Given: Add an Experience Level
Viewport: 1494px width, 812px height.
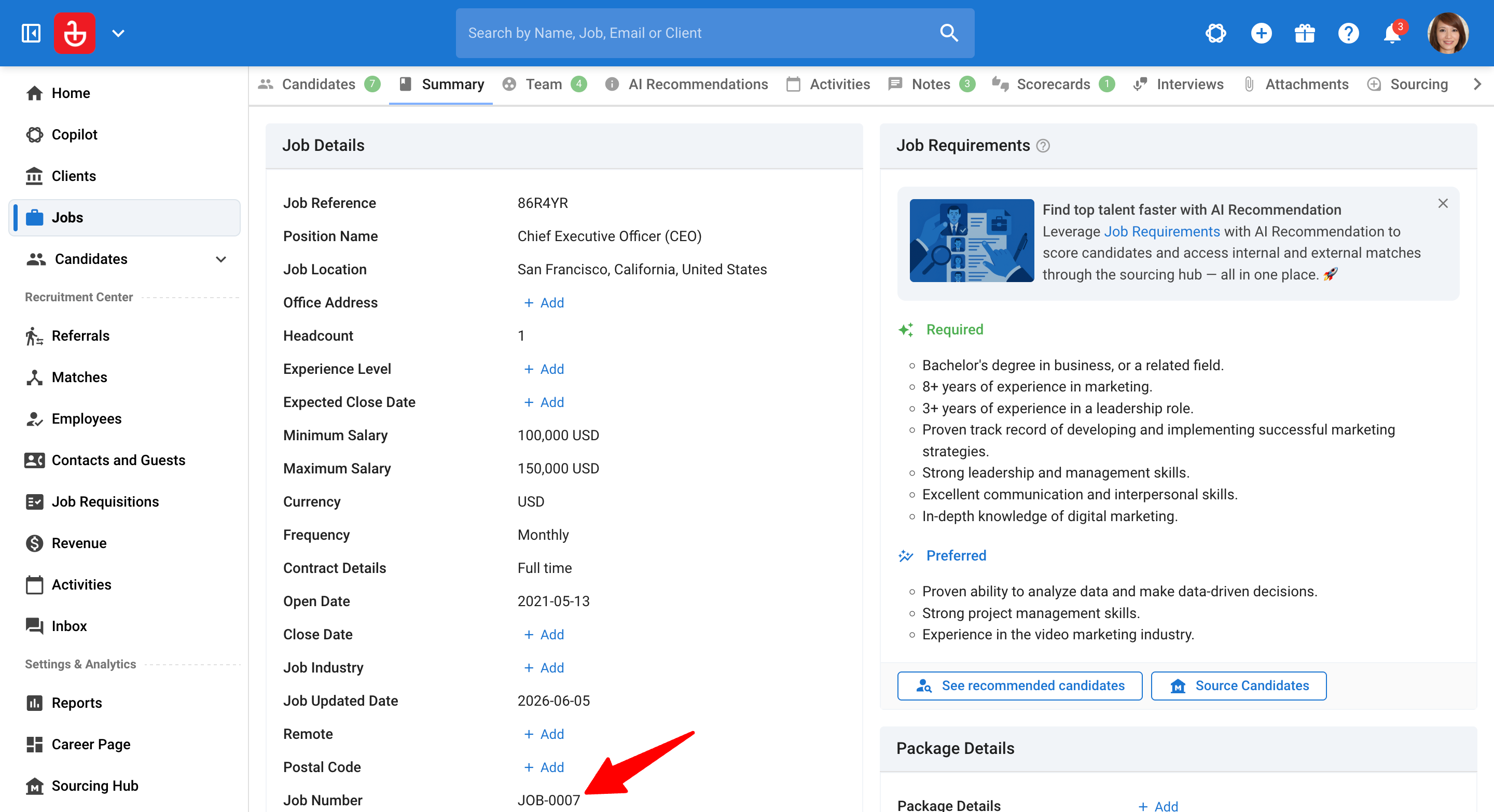Looking at the screenshot, I should click(x=544, y=369).
